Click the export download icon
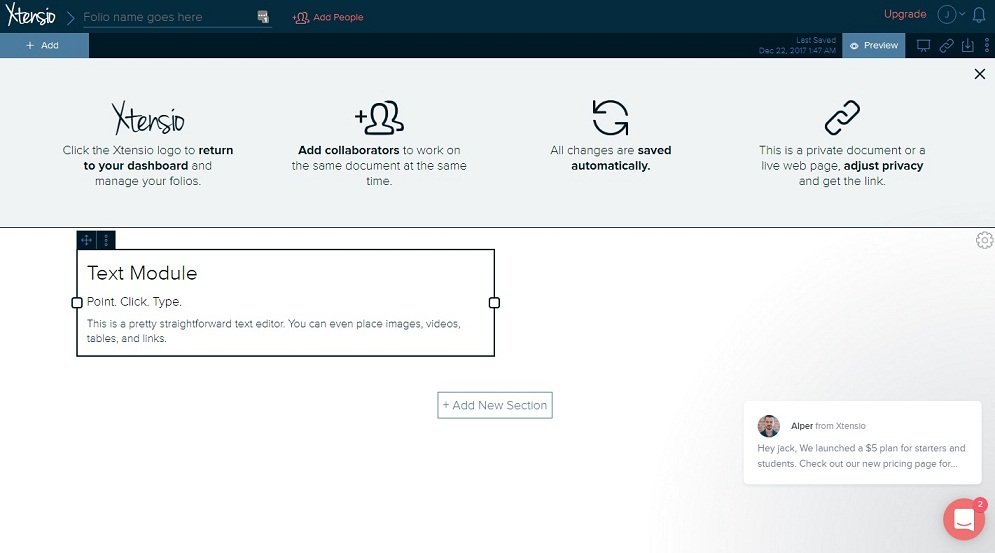The width and height of the screenshot is (995, 553). [x=968, y=46]
